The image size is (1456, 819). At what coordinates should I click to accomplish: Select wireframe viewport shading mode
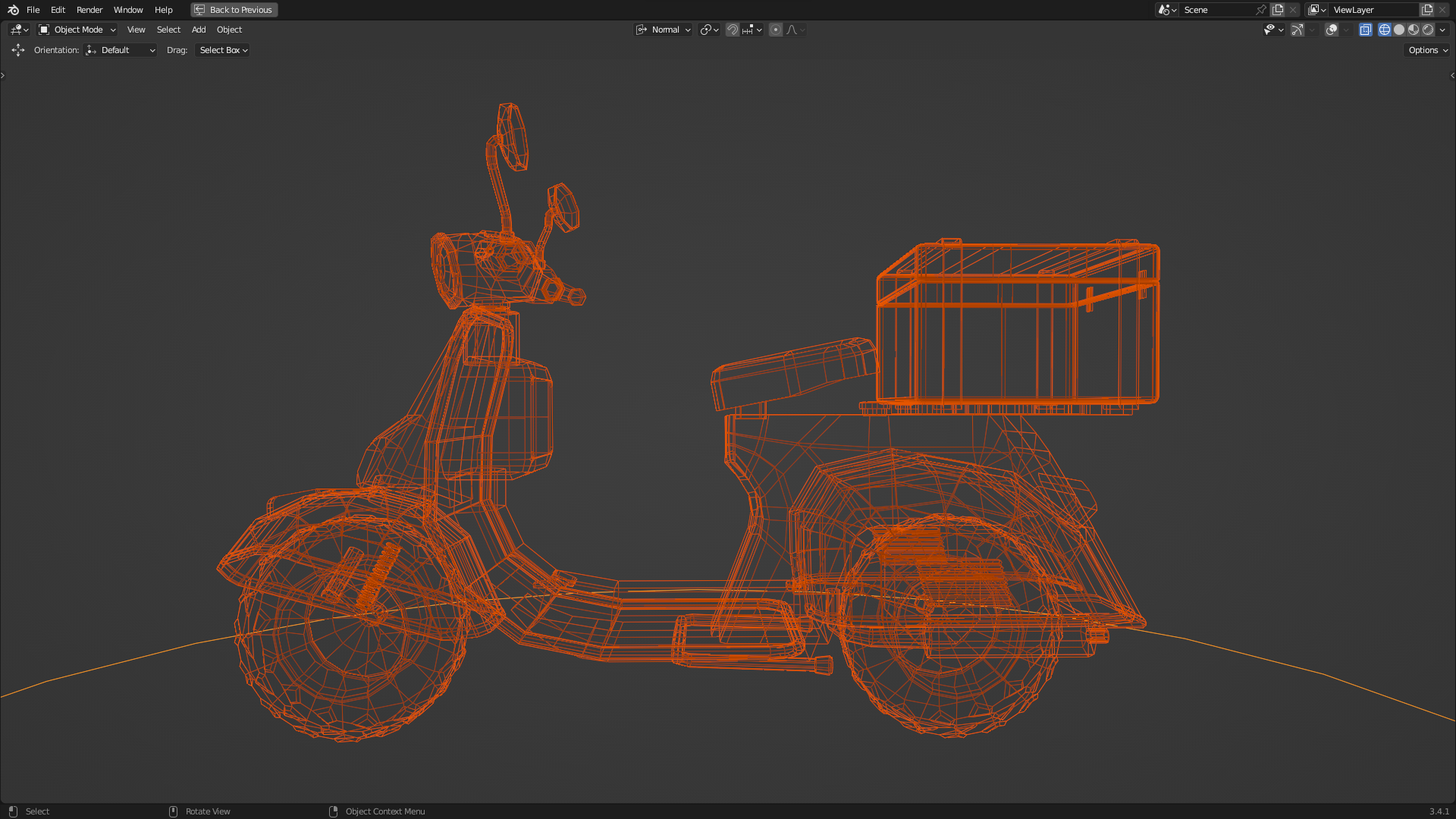click(1385, 30)
